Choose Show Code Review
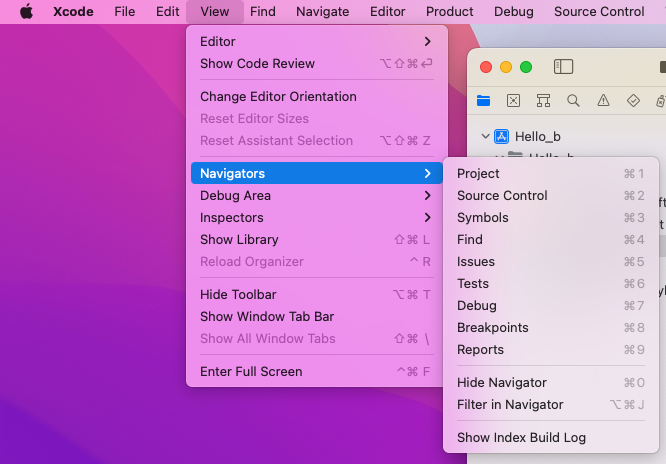This screenshot has width=666, height=464. point(317,64)
